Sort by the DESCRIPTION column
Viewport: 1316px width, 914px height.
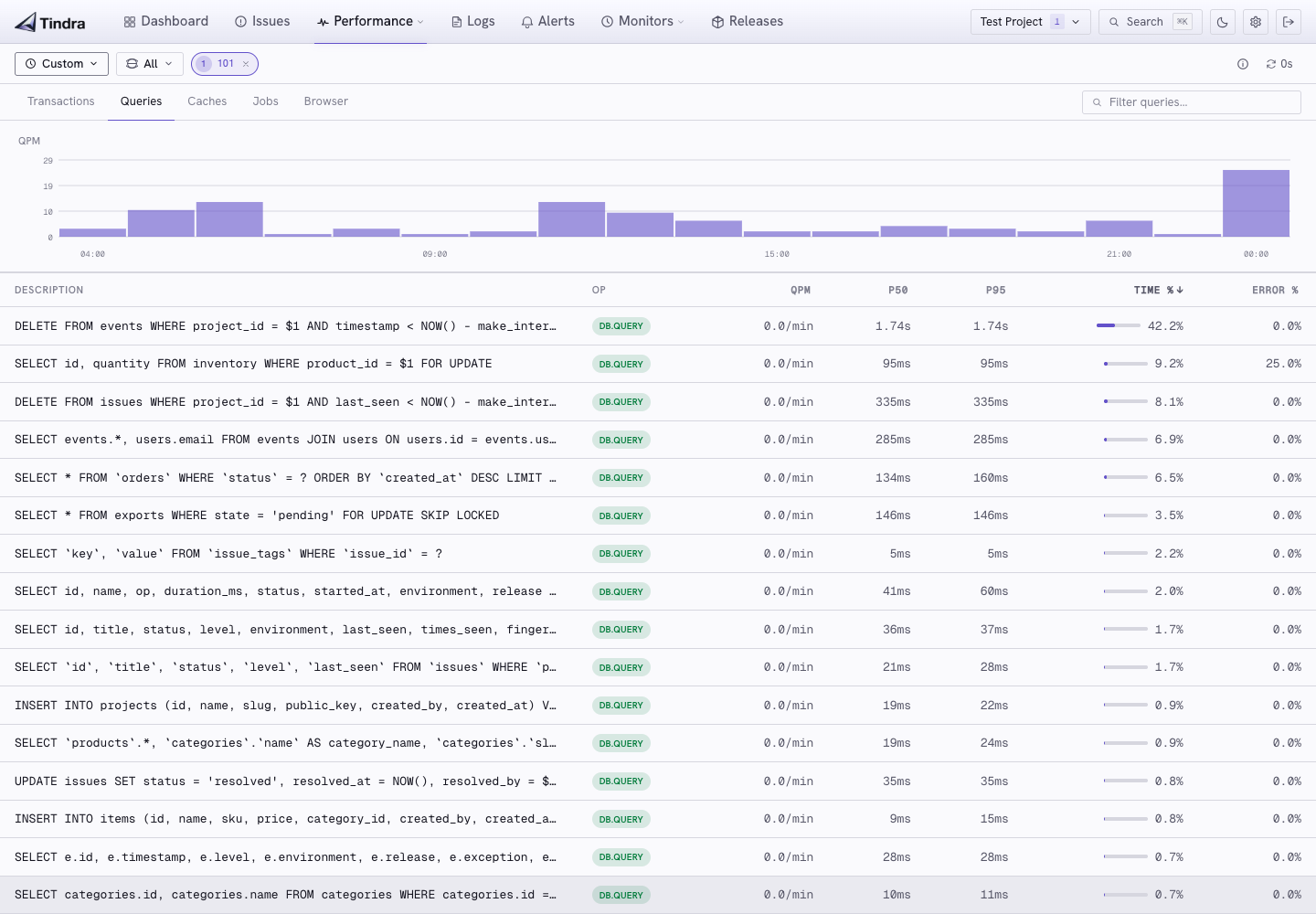point(49,290)
